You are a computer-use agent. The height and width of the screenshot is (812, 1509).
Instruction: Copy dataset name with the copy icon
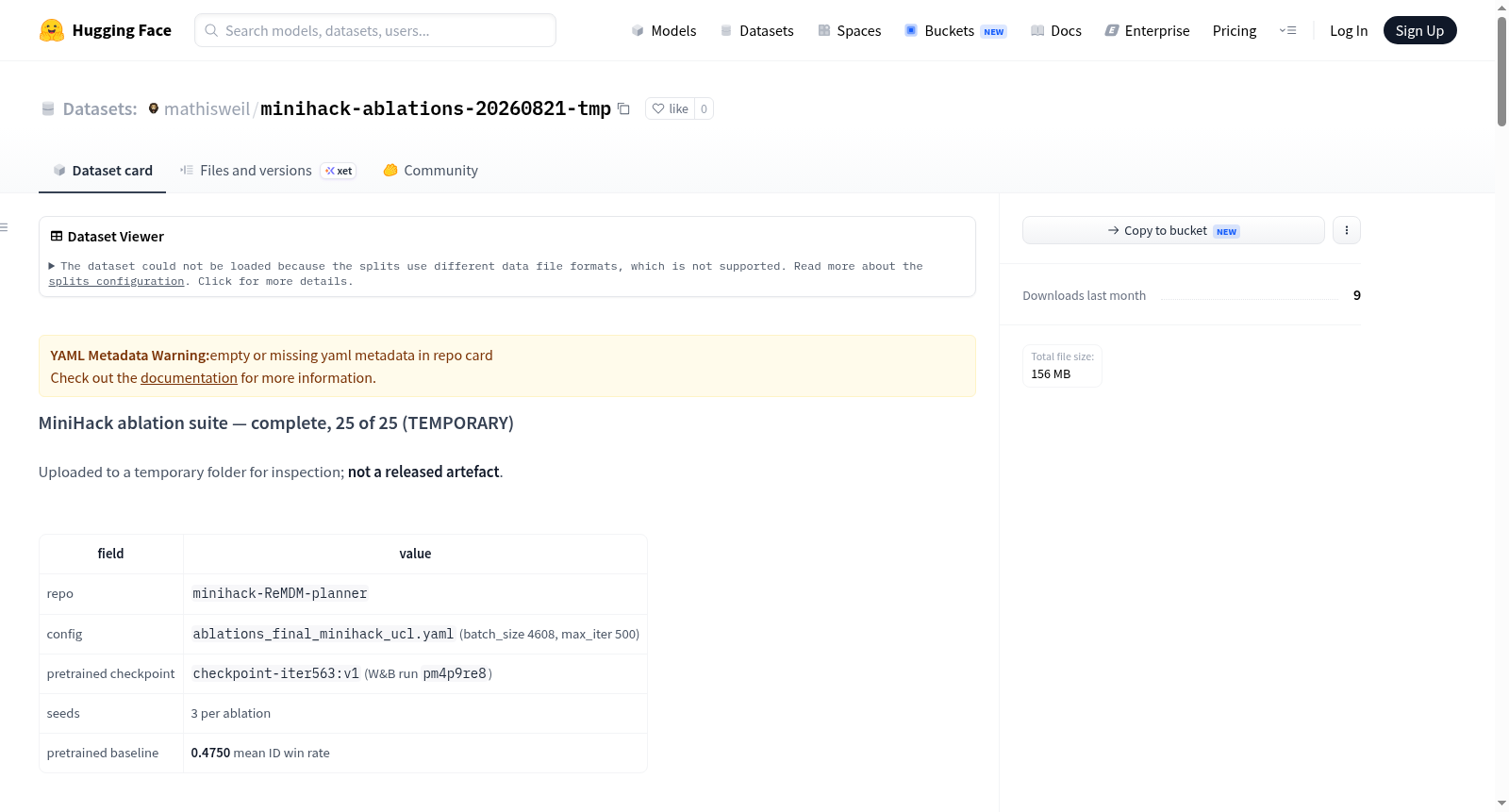click(x=623, y=108)
